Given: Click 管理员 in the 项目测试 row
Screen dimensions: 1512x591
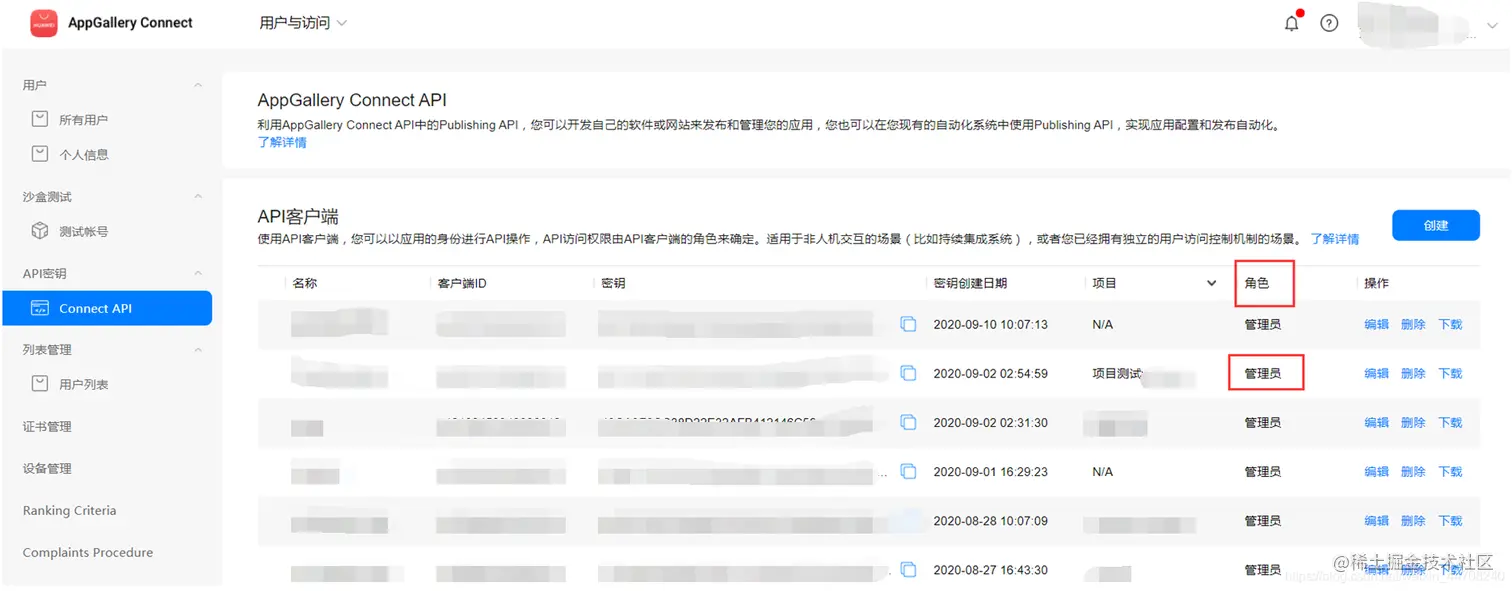Looking at the screenshot, I should [1263, 373].
